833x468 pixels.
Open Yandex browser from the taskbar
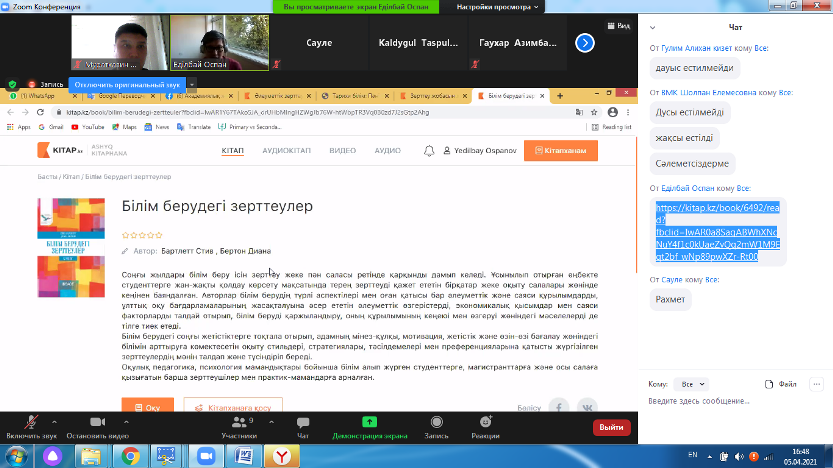[x=282, y=455]
